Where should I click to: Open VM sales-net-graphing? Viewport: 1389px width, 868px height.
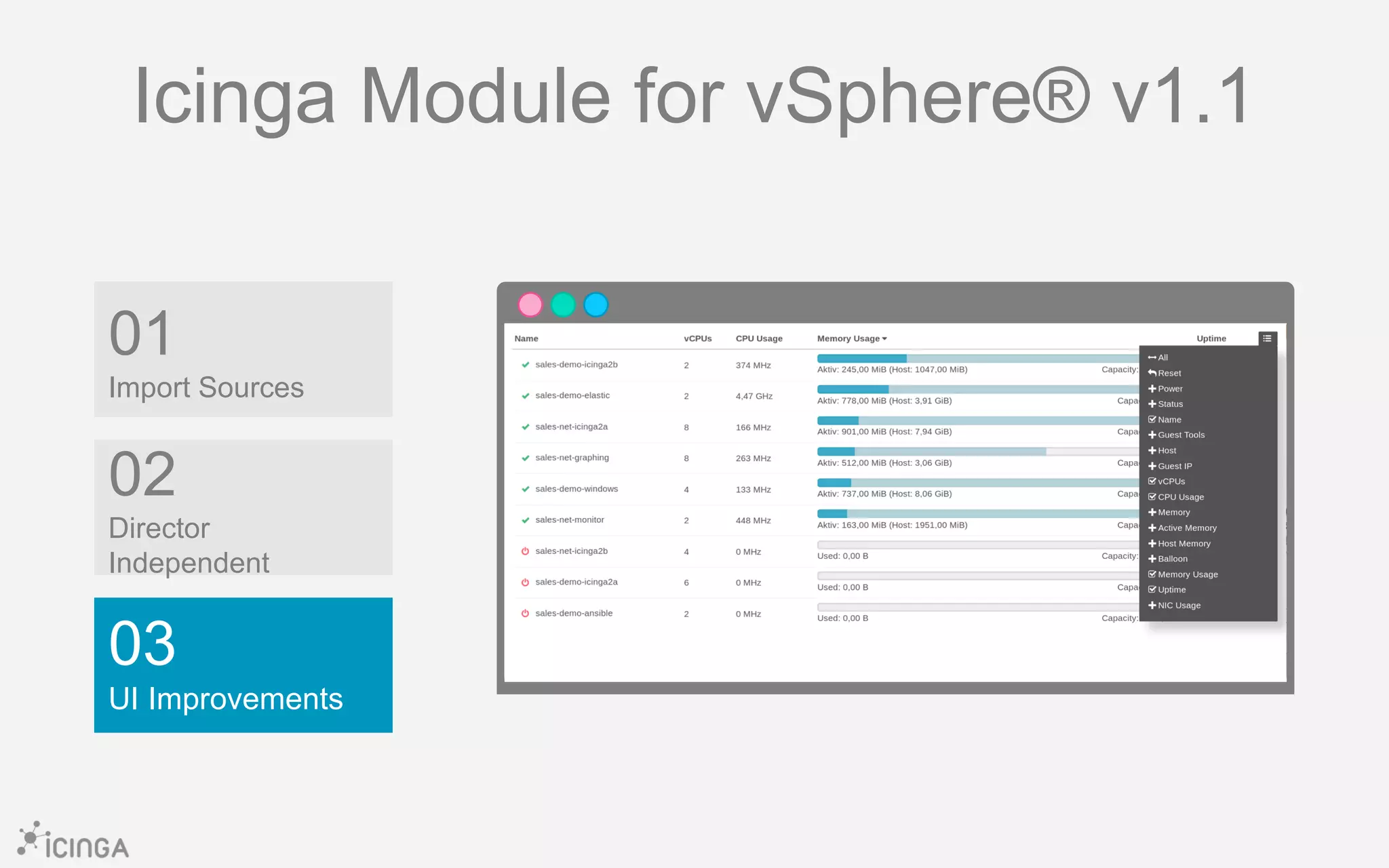[x=572, y=458]
